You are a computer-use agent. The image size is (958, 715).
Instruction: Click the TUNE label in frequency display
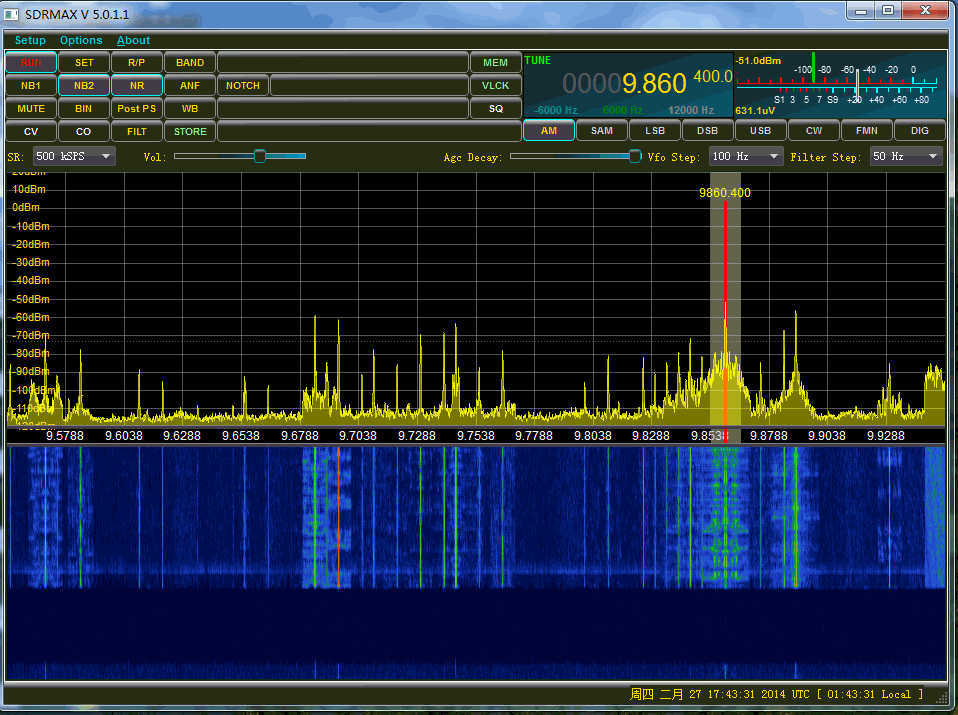(x=538, y=60)
